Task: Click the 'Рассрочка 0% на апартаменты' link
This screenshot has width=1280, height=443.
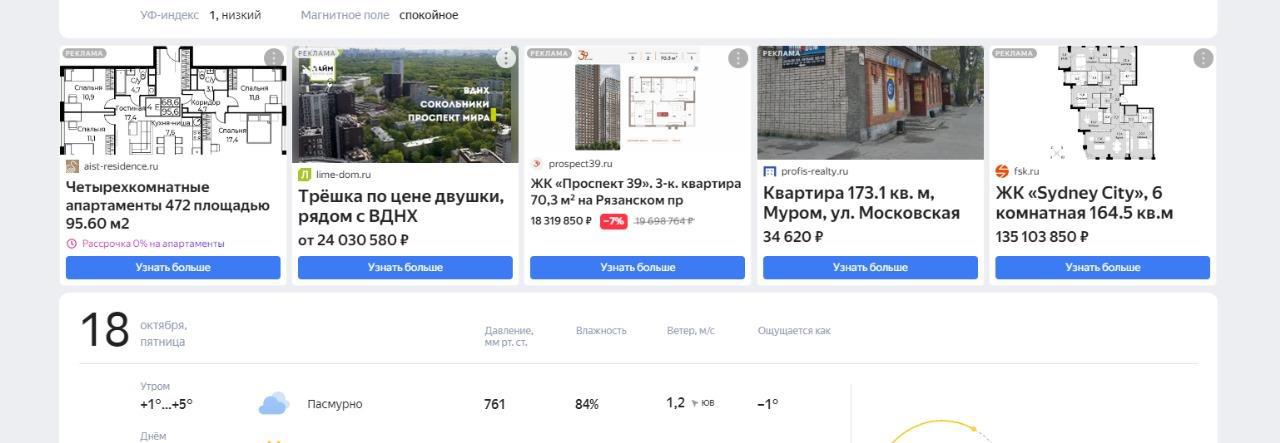Action: point(153,243)
